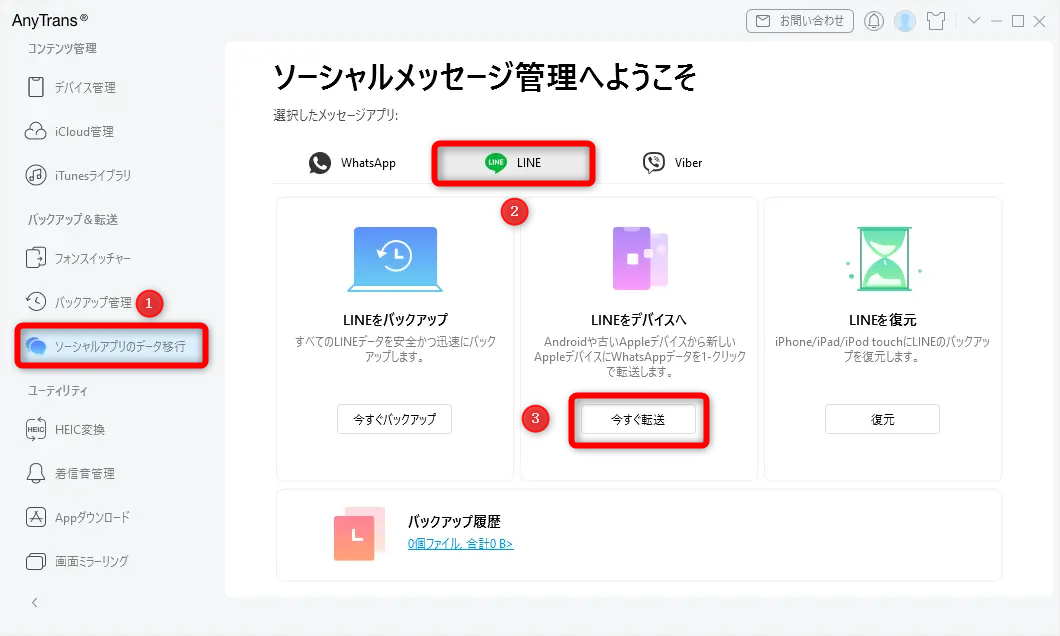Open iCloud管理 in sidebar
This screenshot has height=636, width=1060.
[x=84, y=131]
